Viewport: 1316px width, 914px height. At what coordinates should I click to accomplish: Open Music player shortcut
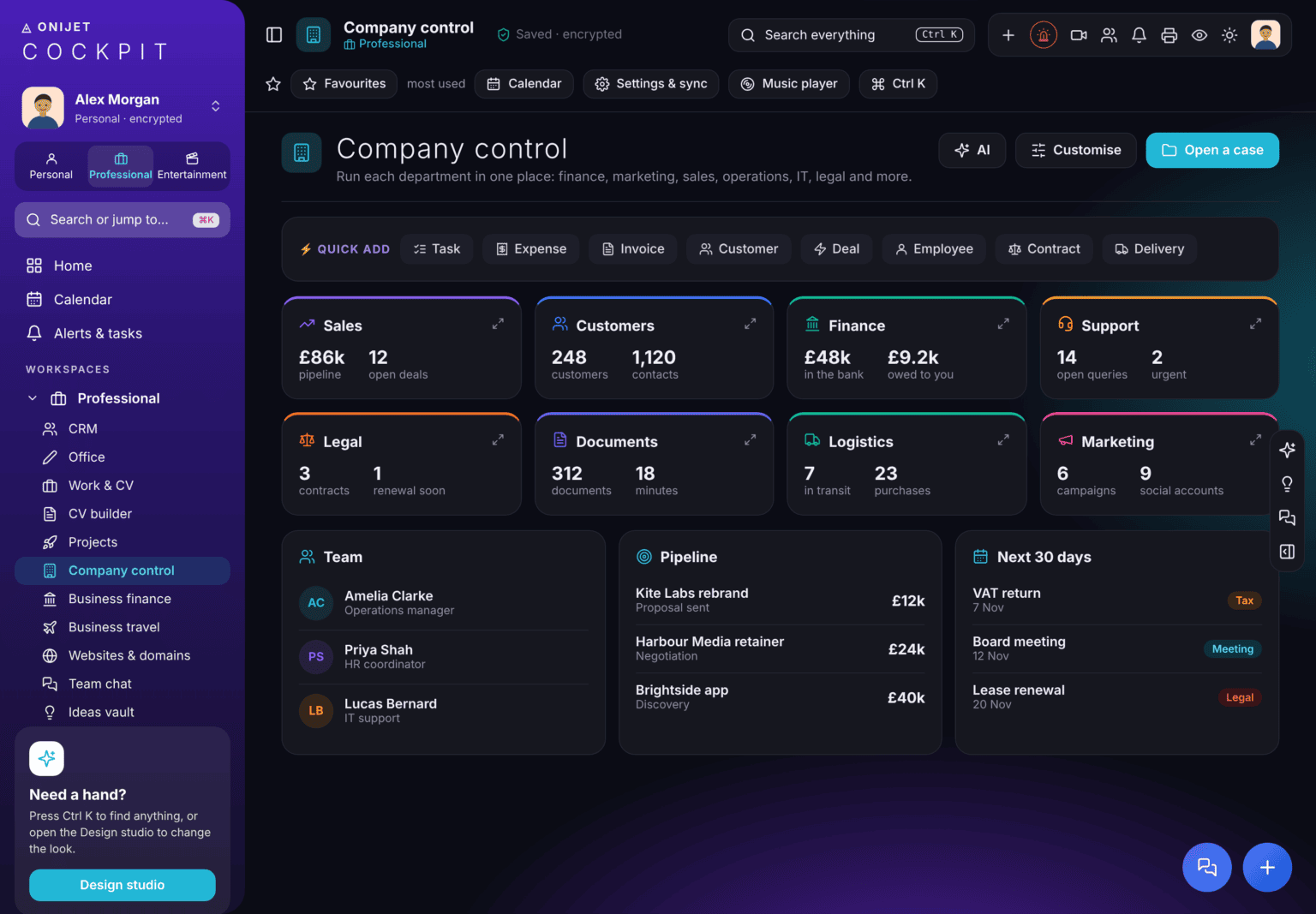tap(789, 84)
